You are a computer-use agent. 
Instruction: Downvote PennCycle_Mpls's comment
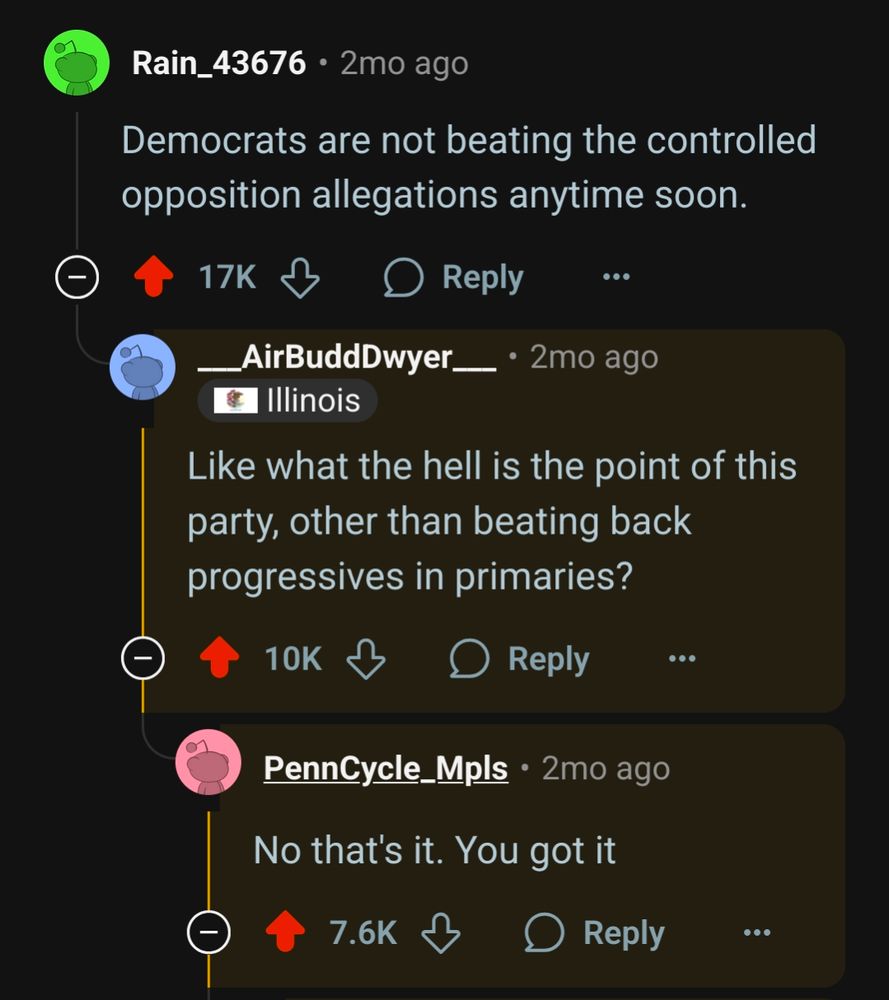441,933
